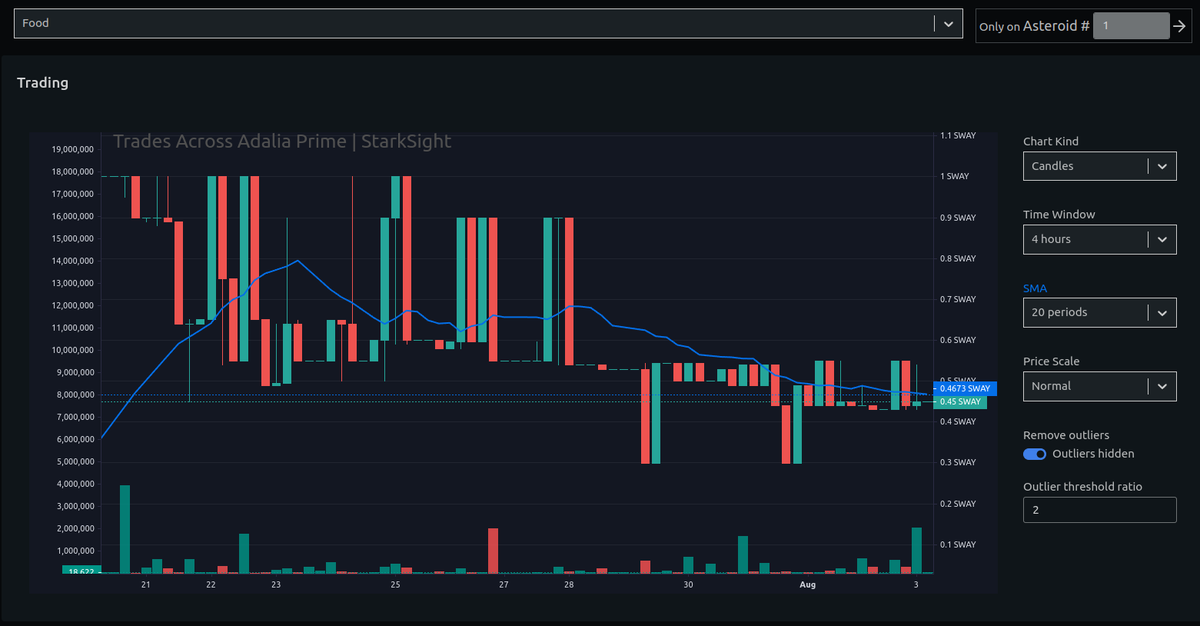Click the Asteroid number input field

[x=1131, y=26]
